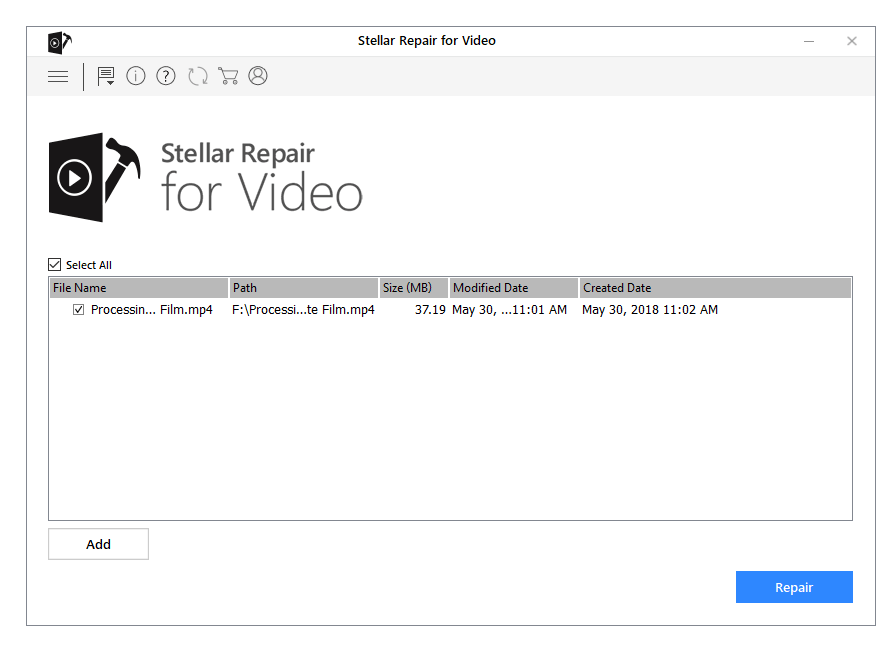Open the user account icon

tap(258, 76)
